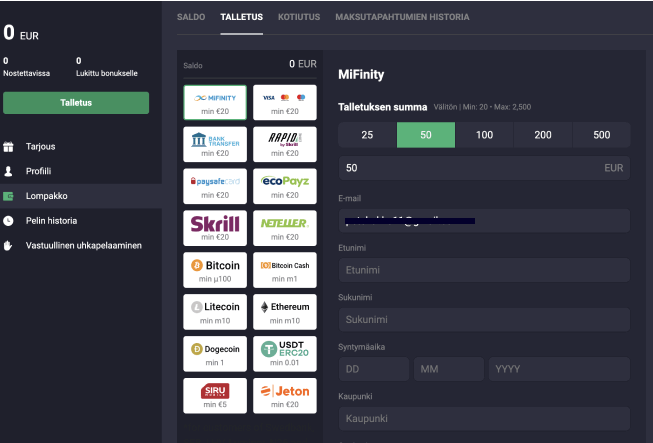This screenshot has height=443, width=653.
Task: Select the 50 amount preset
Action: click(426, 135)
